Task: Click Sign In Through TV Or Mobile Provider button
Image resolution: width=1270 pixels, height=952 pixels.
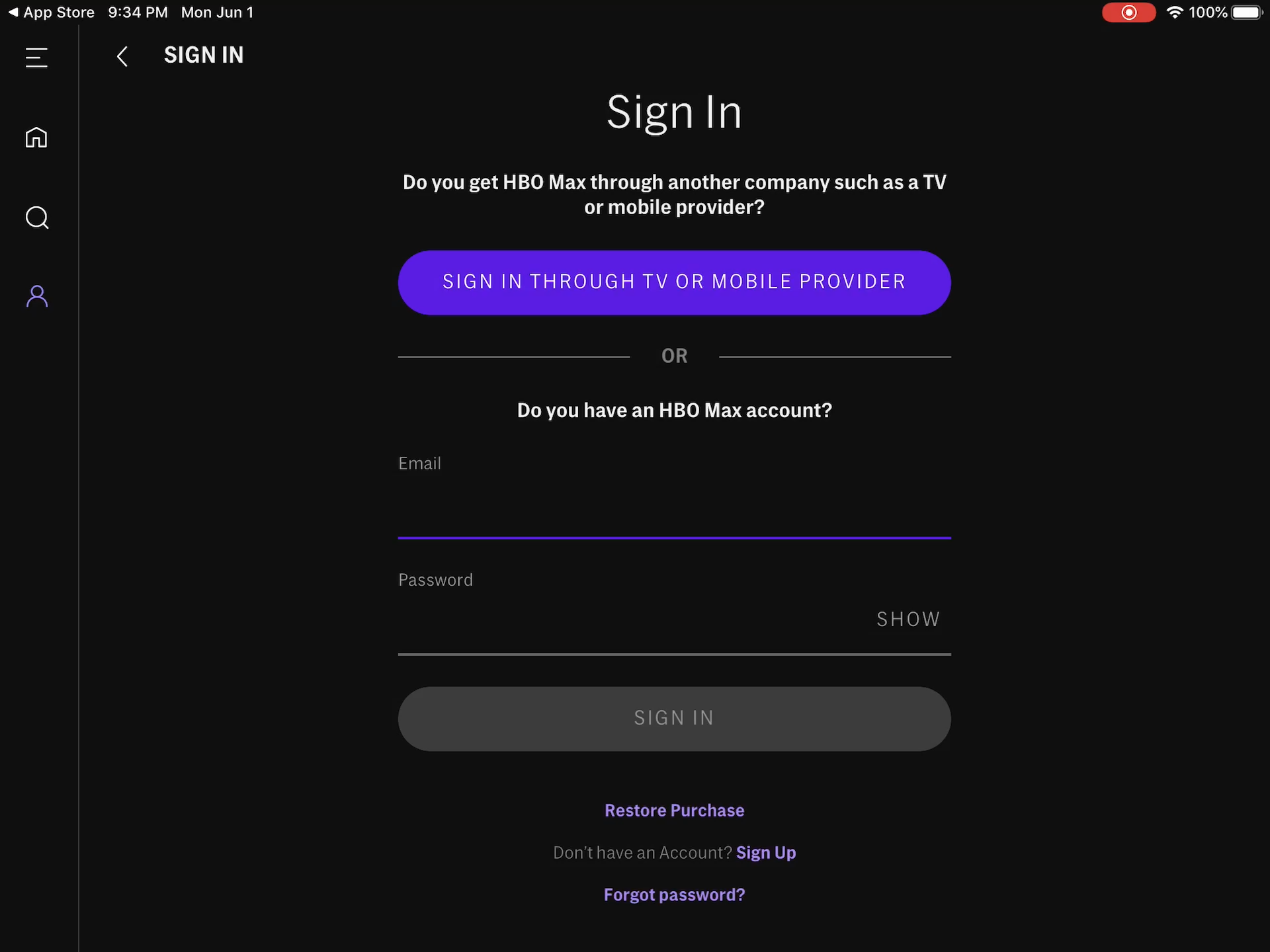Action: tap(674, 282)
